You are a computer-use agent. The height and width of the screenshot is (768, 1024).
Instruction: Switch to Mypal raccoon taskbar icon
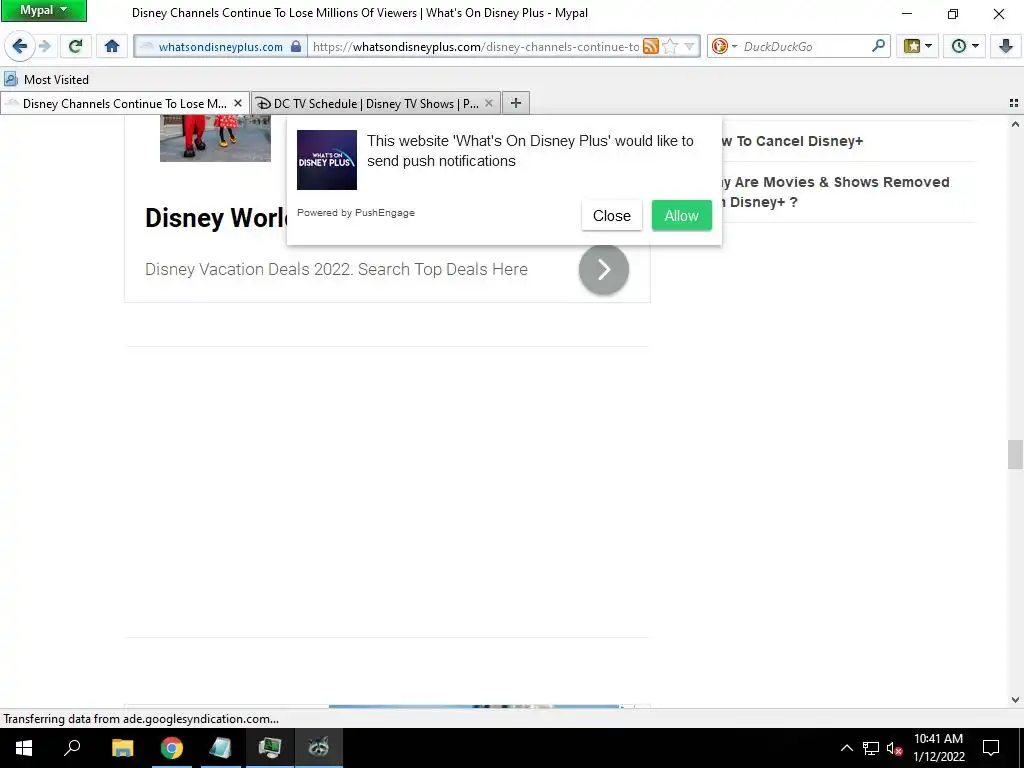pyautogui.click(x=319, y=748)
